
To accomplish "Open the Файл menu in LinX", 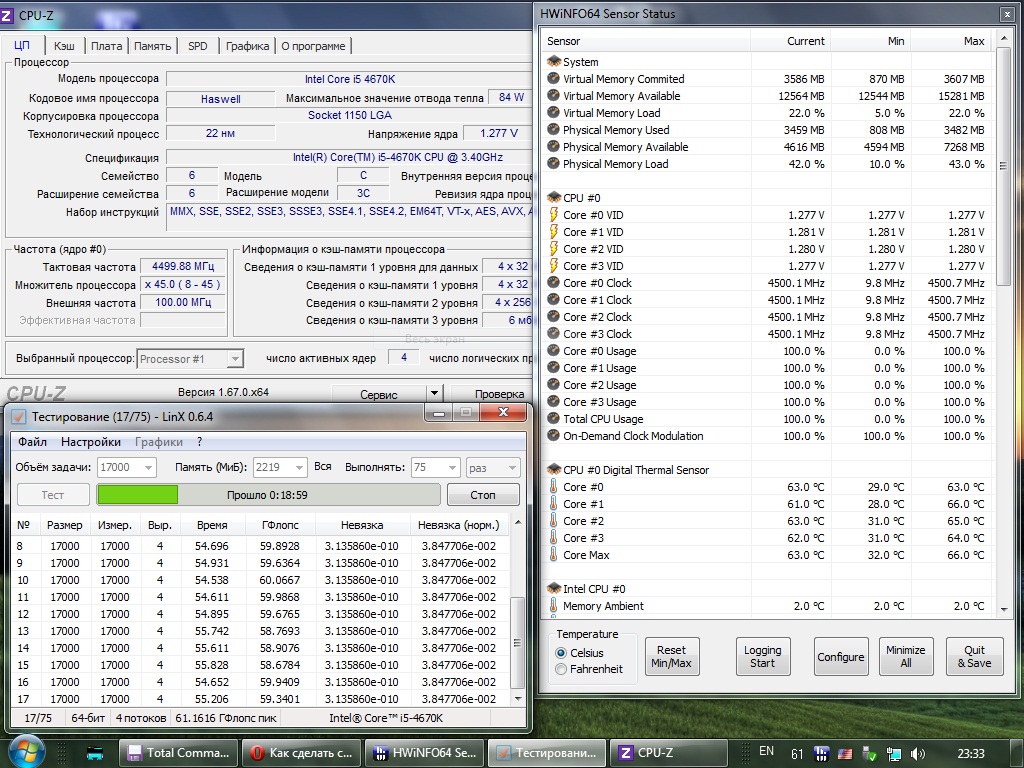I will pos(32,442).
